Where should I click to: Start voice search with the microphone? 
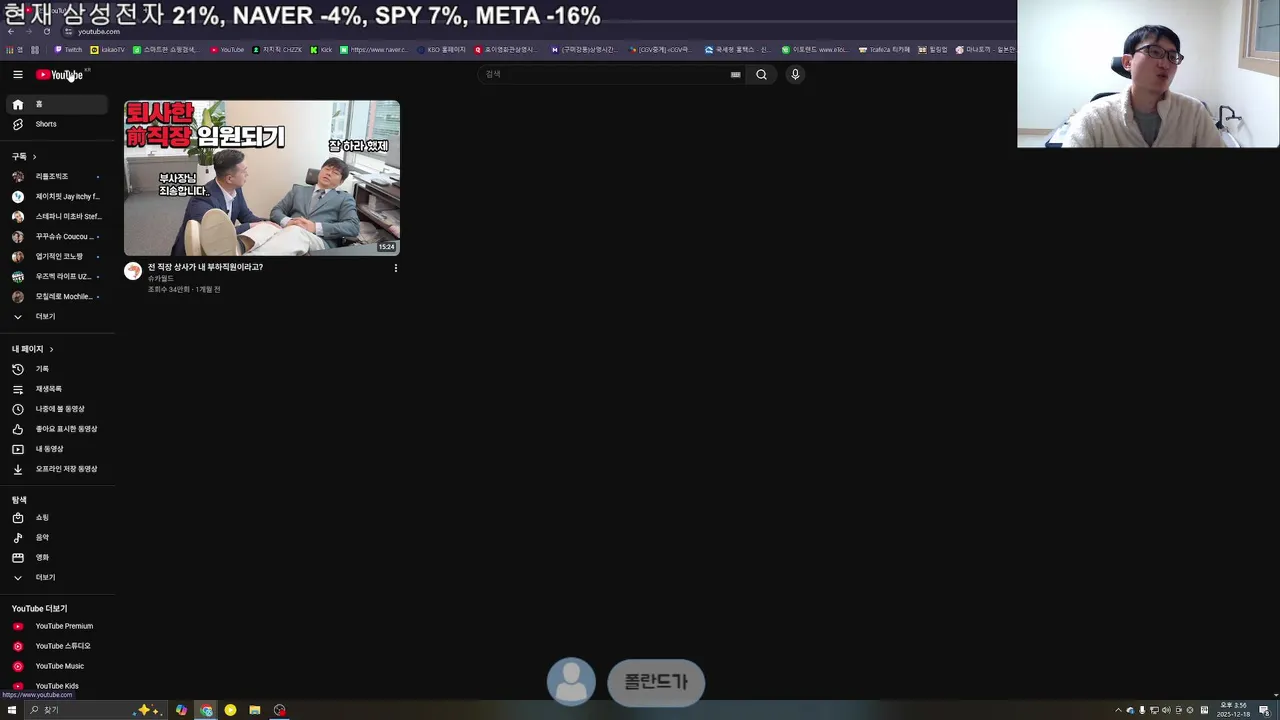click(x=795, y=74)
